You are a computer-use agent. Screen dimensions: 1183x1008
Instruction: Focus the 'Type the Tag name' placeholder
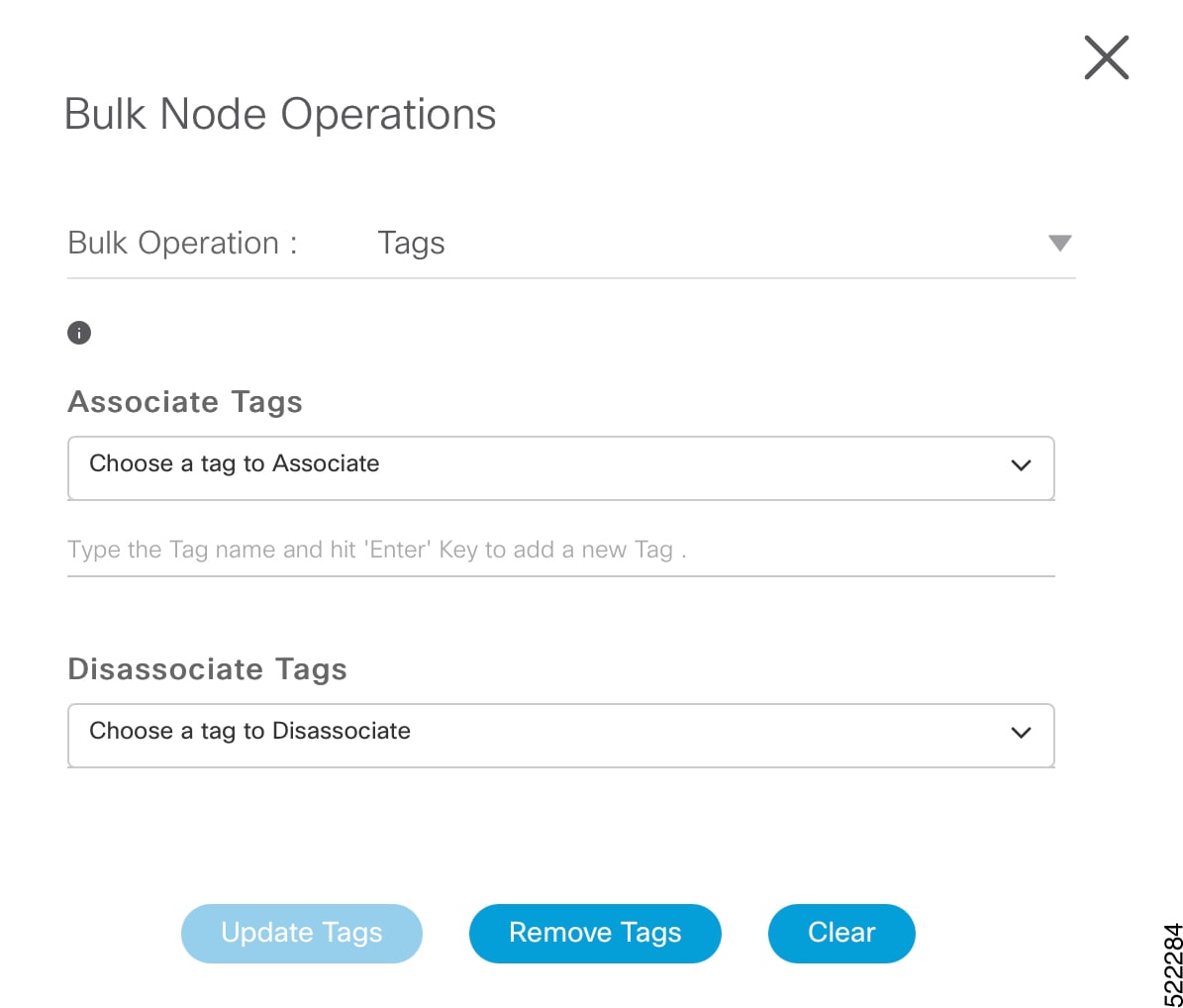(377, 550)
